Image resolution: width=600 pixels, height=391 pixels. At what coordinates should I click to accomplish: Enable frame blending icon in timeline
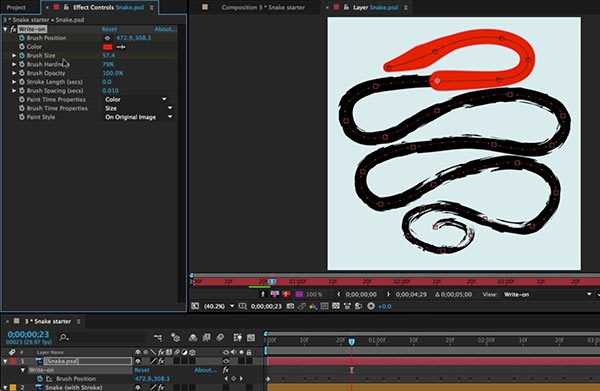207,337
